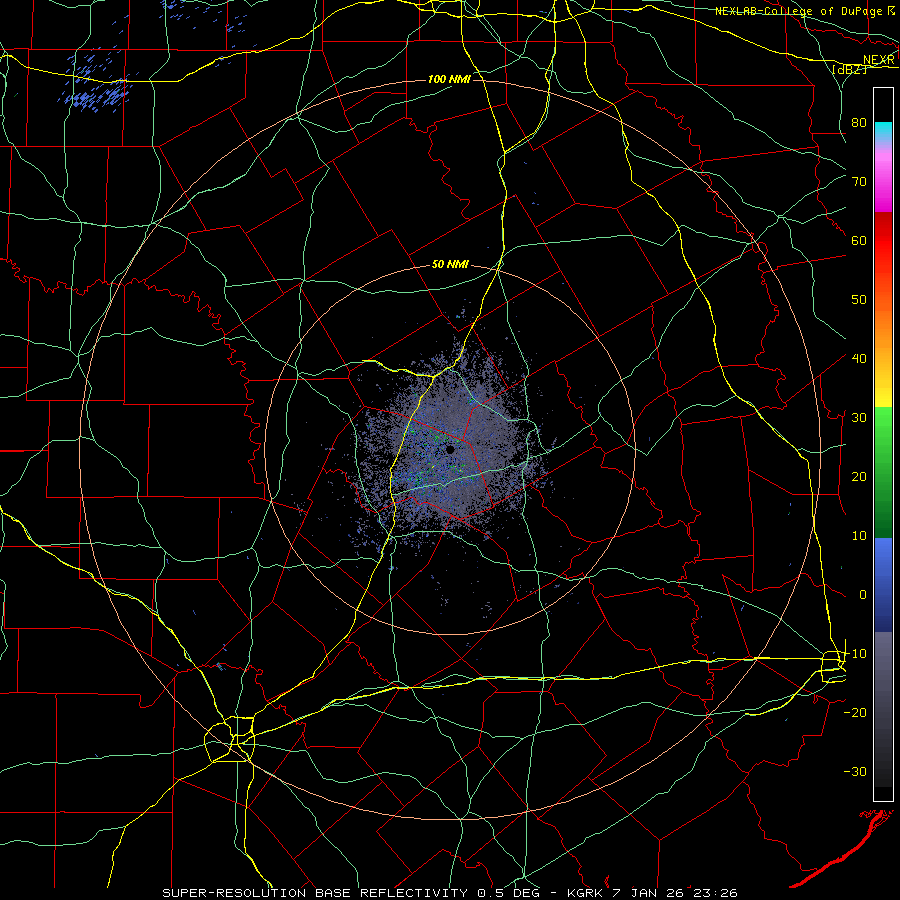Click the black radar site dot
The image size is (900, 900).
tap(451, 450)
